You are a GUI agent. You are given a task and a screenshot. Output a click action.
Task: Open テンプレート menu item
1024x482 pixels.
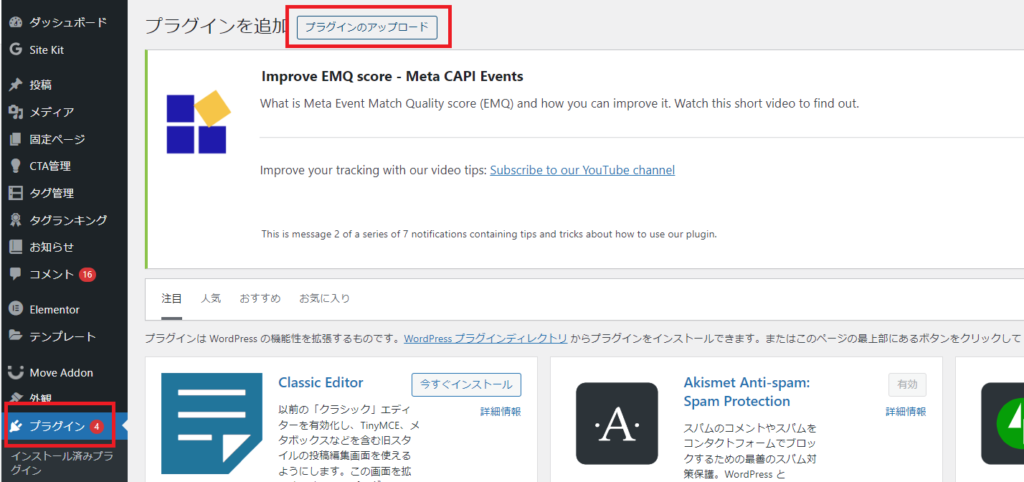pyautogui.click(x=63, y=337)
